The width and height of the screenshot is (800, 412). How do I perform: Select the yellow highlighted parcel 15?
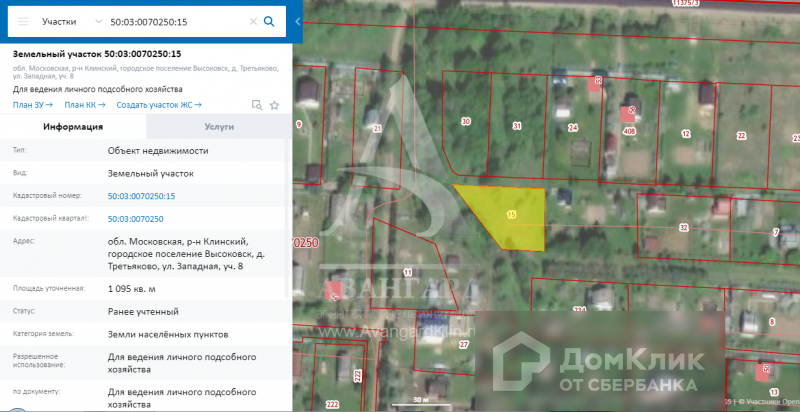[512, 215]
